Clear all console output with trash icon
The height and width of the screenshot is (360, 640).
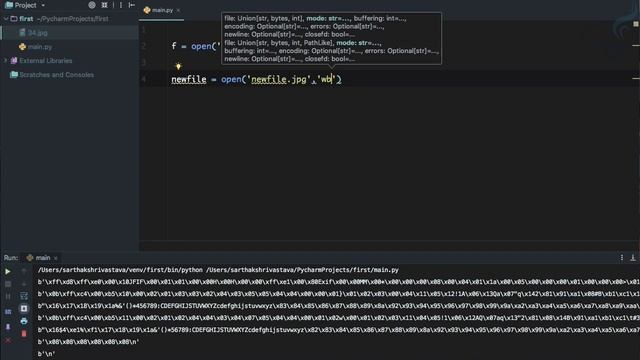(x=24, y=334)
